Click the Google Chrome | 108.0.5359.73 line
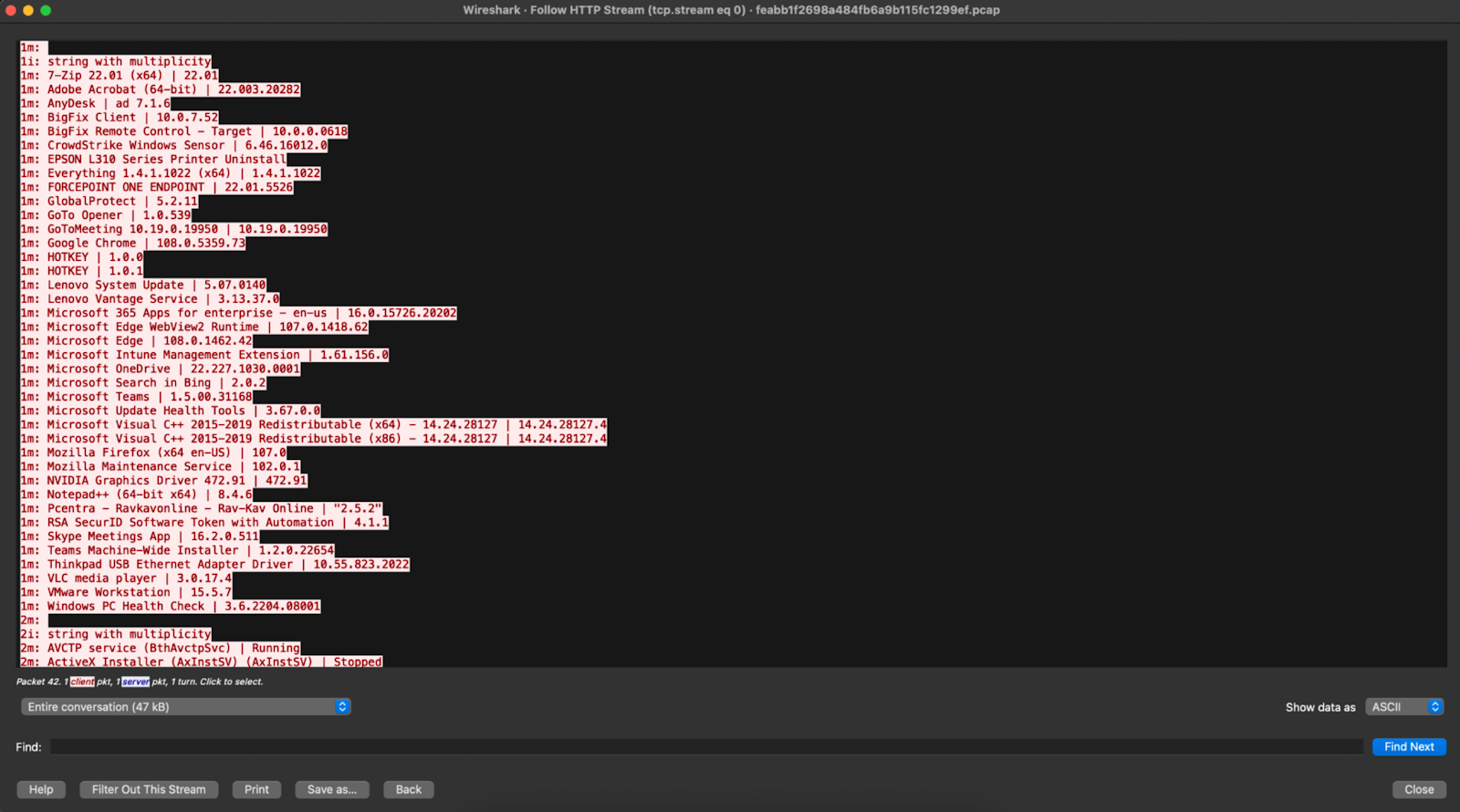Viewport: 1460px width, 812px height. coord(133,244)
